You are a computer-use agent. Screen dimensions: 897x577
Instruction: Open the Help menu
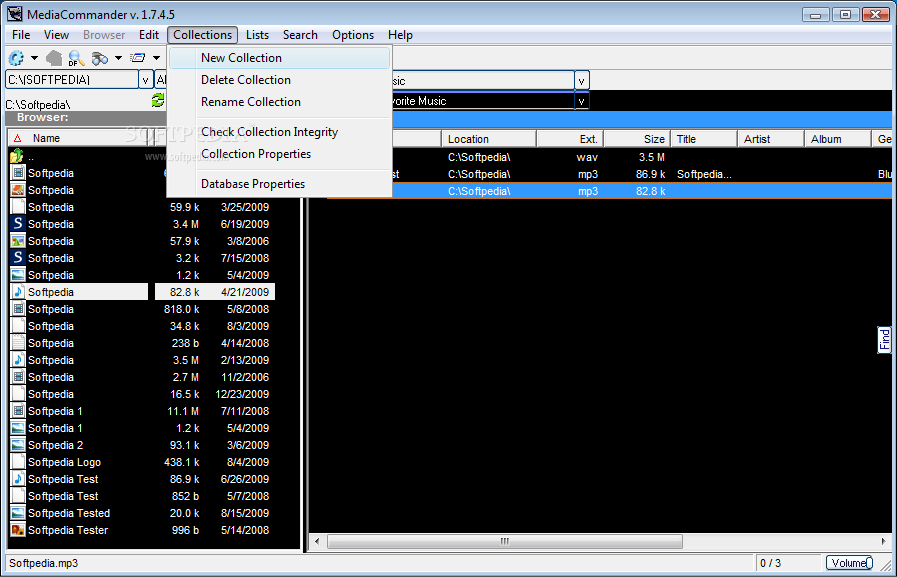click(400, 35)
